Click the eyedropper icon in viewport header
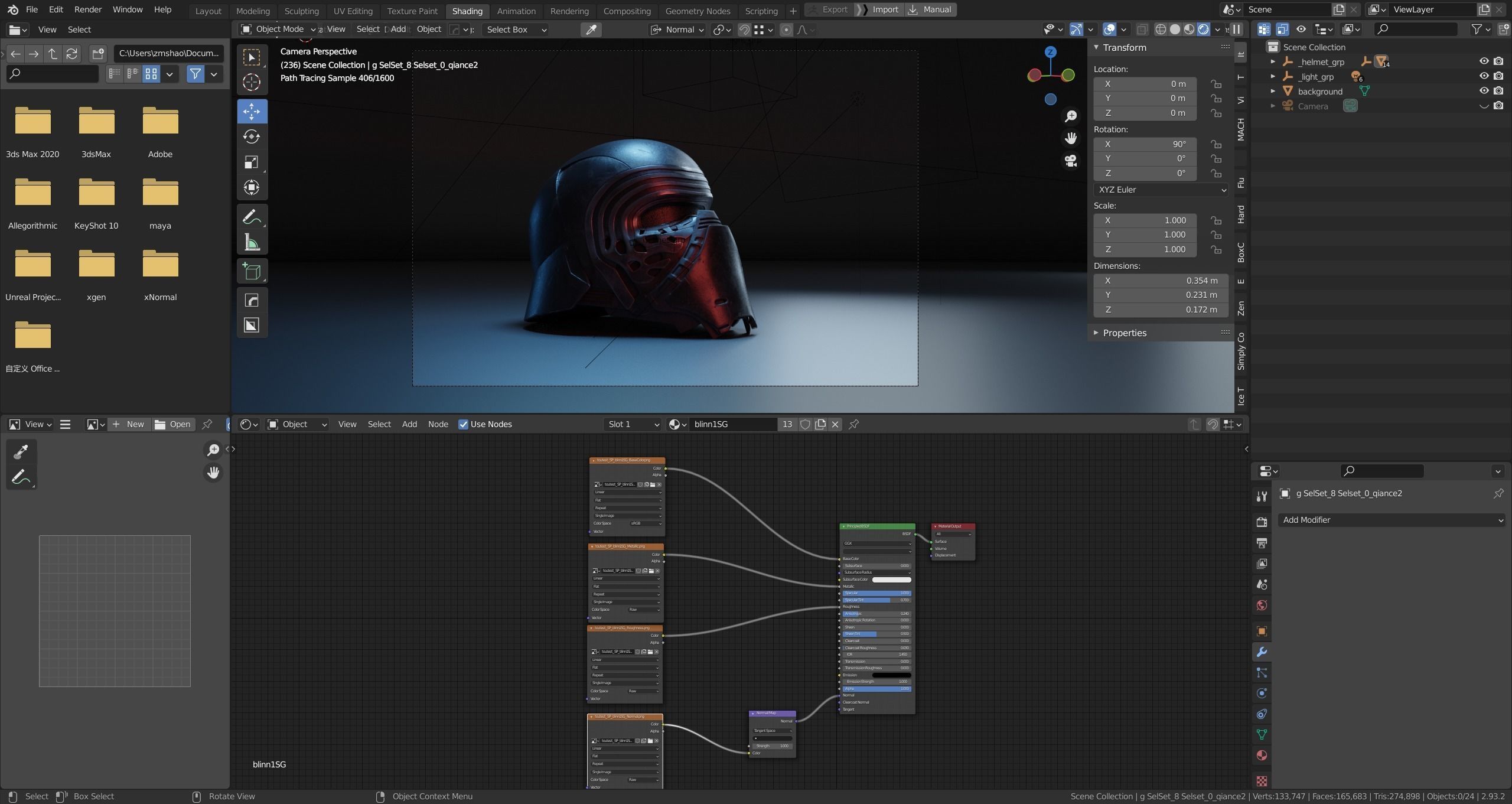This screenshot has width=1512, height=804. click(591, 30)
